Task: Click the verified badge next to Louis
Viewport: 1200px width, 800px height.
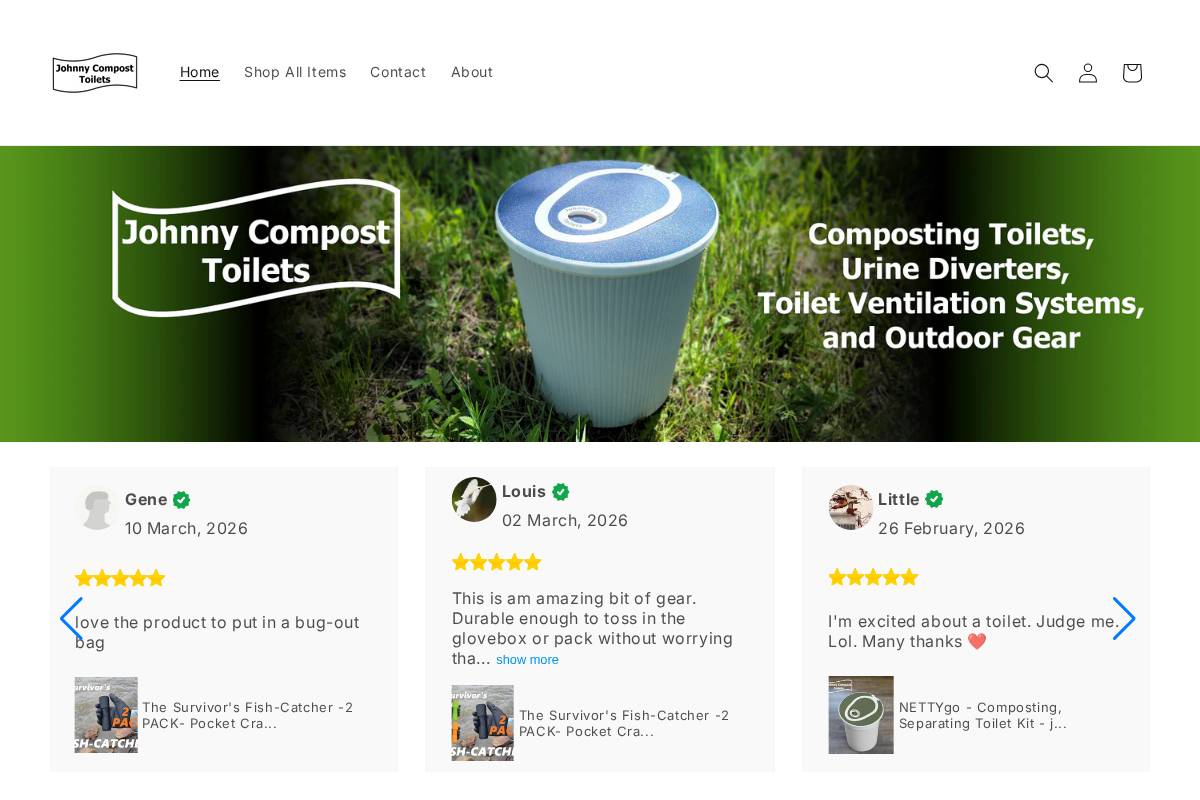Action: click(x=560, y=491)
